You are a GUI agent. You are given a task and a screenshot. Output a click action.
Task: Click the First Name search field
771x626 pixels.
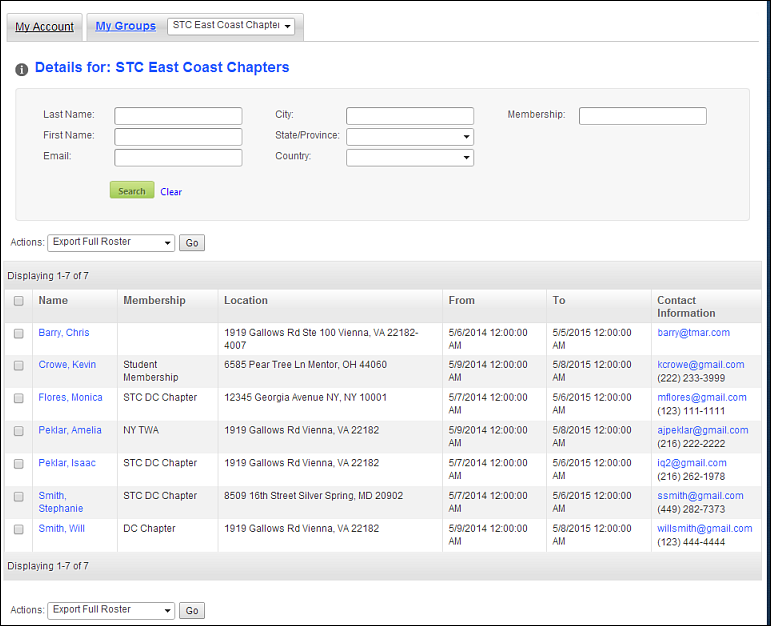coord(178,137)
